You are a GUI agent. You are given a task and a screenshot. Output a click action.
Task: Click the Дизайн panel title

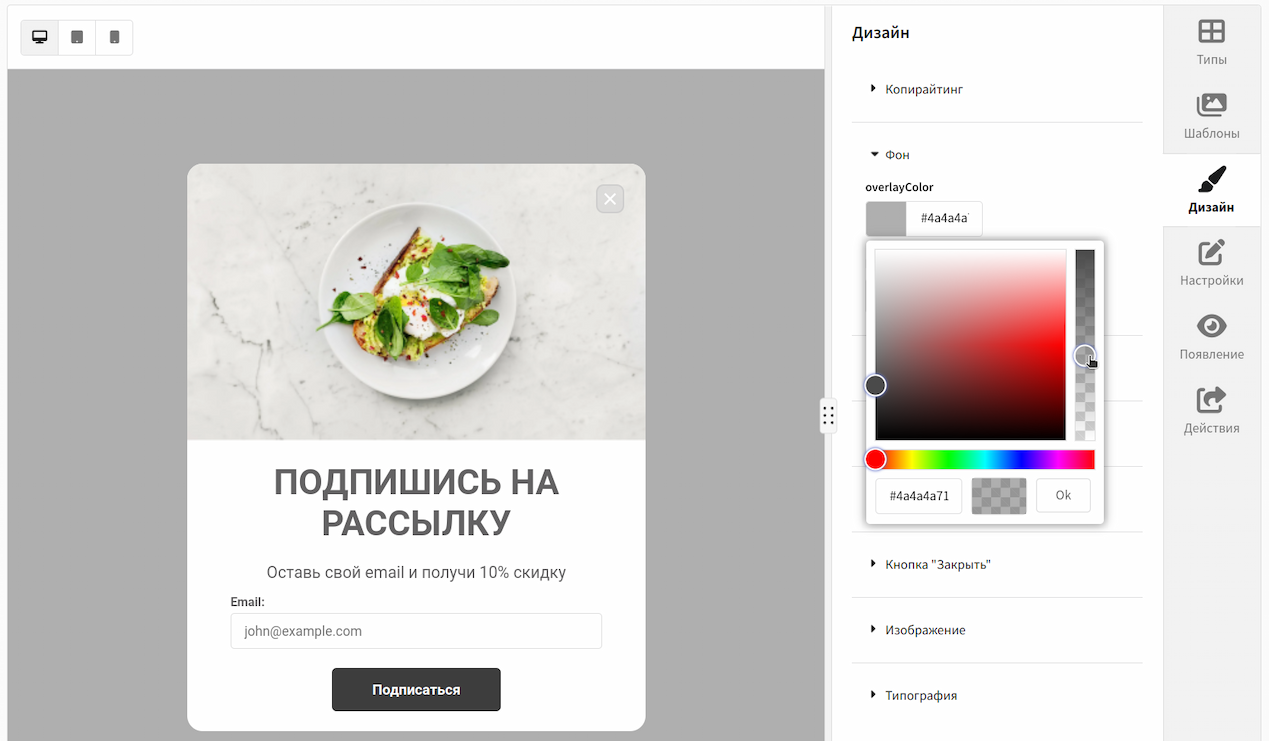(x=880, y=33)
